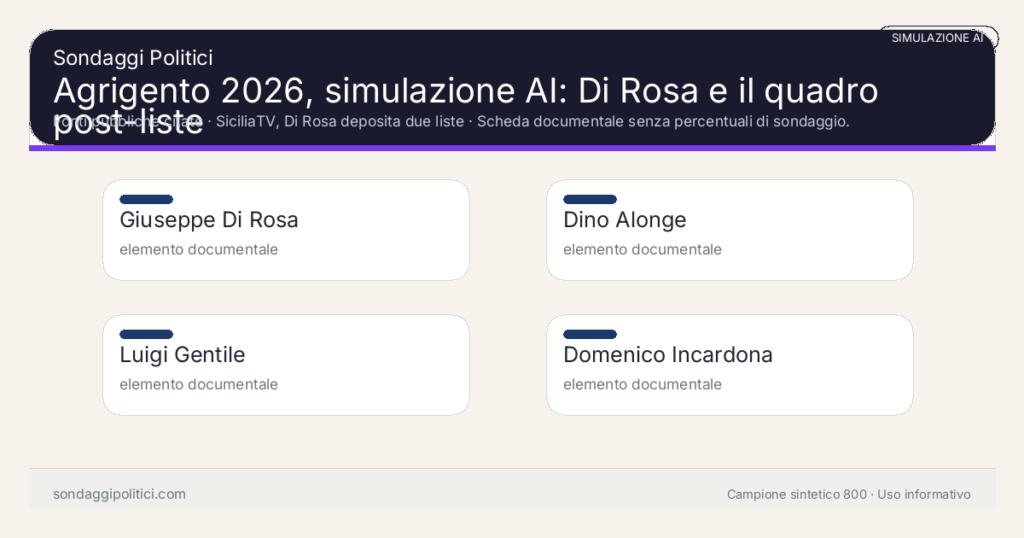Viewport: 1024px width, 538px height.
Task: Open the Dino Alonge card
Action: coord(729,230)
